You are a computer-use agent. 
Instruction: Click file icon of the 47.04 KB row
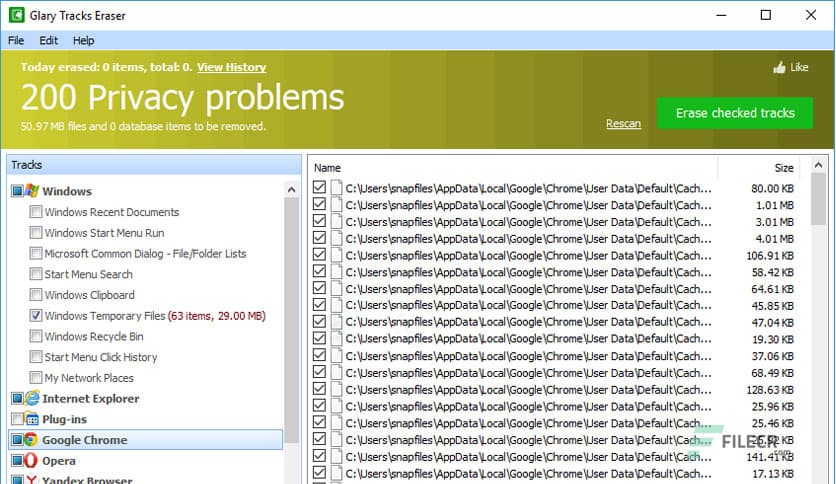coord(336,322)
